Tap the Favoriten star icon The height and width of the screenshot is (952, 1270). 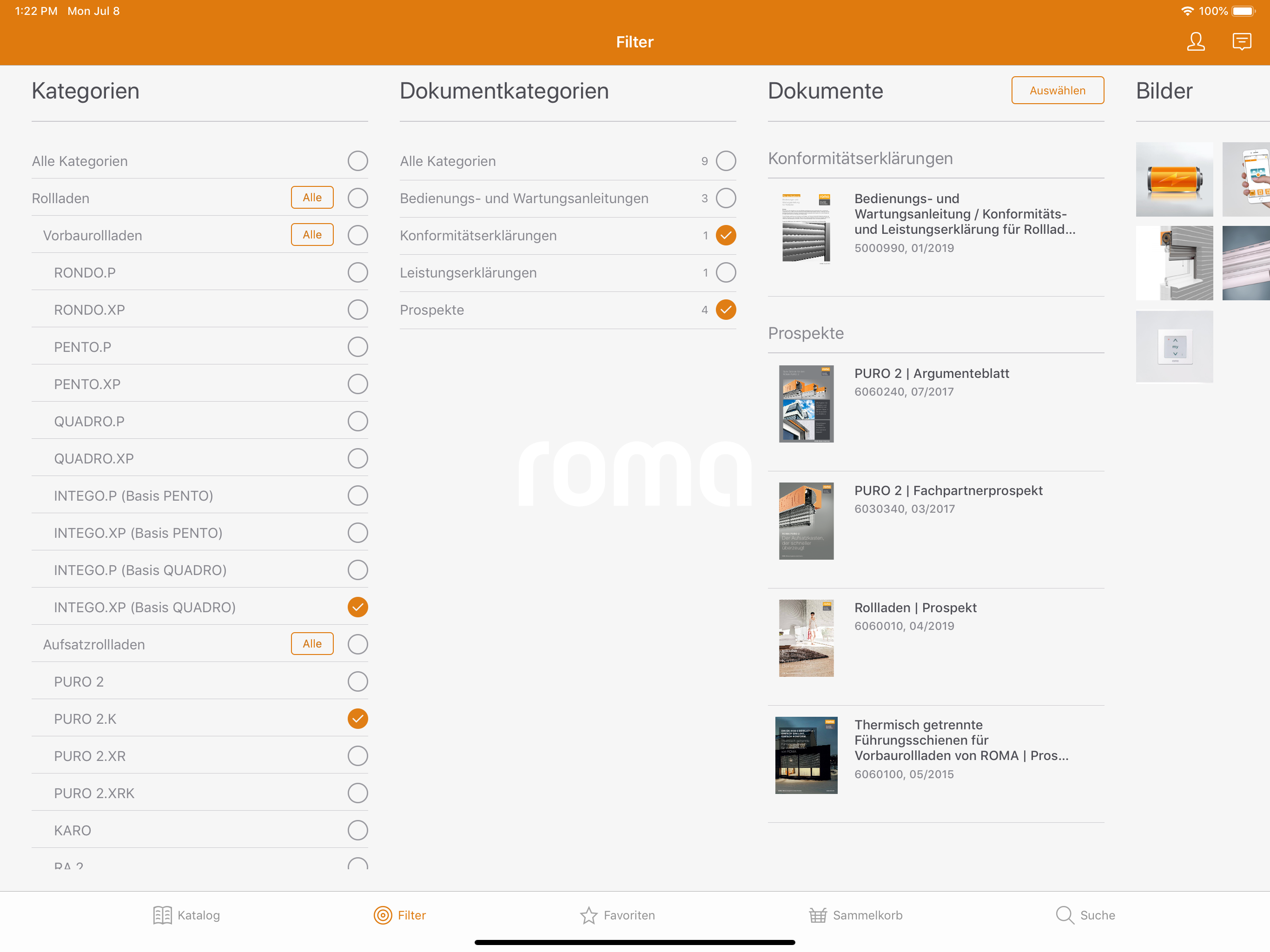tap(589, 915)
